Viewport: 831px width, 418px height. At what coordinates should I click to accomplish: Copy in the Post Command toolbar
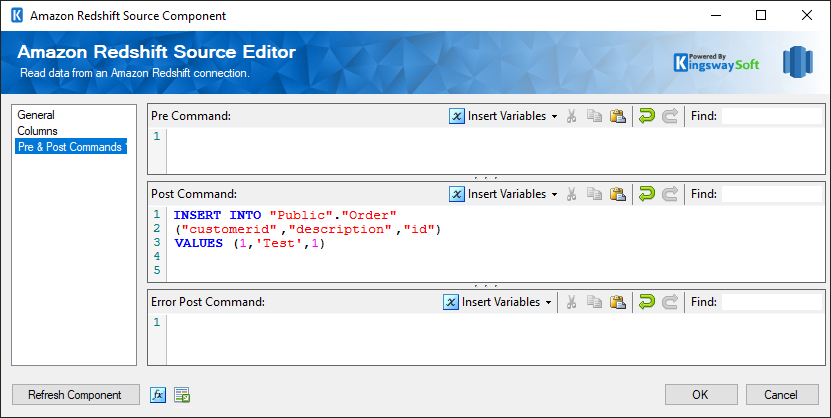pyautogui.click(x=594, y=194)
